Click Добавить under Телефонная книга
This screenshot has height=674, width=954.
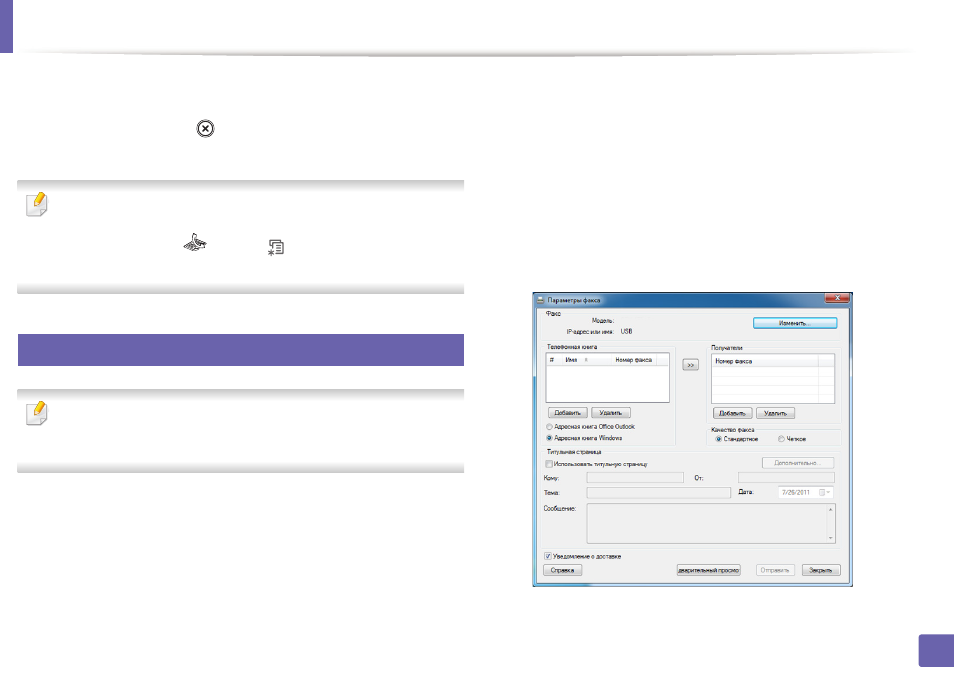point(567,412)
